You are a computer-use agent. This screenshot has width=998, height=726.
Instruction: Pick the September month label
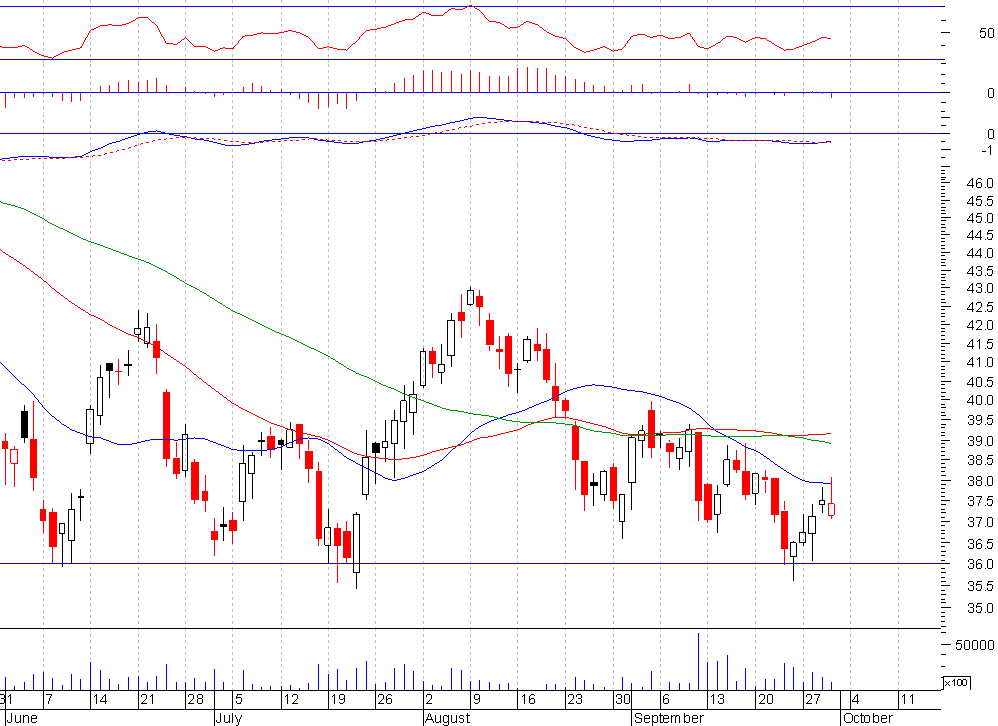click(x=669, y=718)
